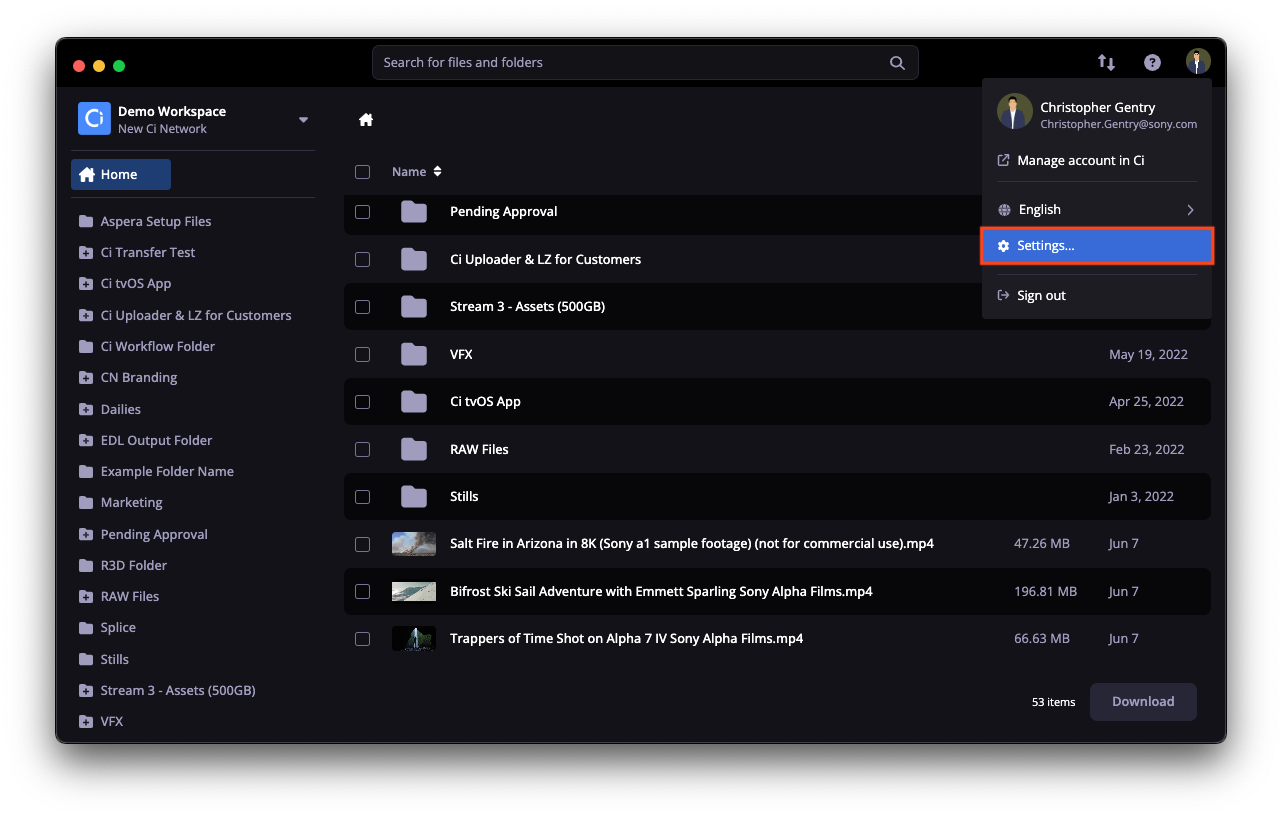Open the Ci tvOS App folder row
The height and width of the screenshot is (817, 1282).
(x=777, y=401)
